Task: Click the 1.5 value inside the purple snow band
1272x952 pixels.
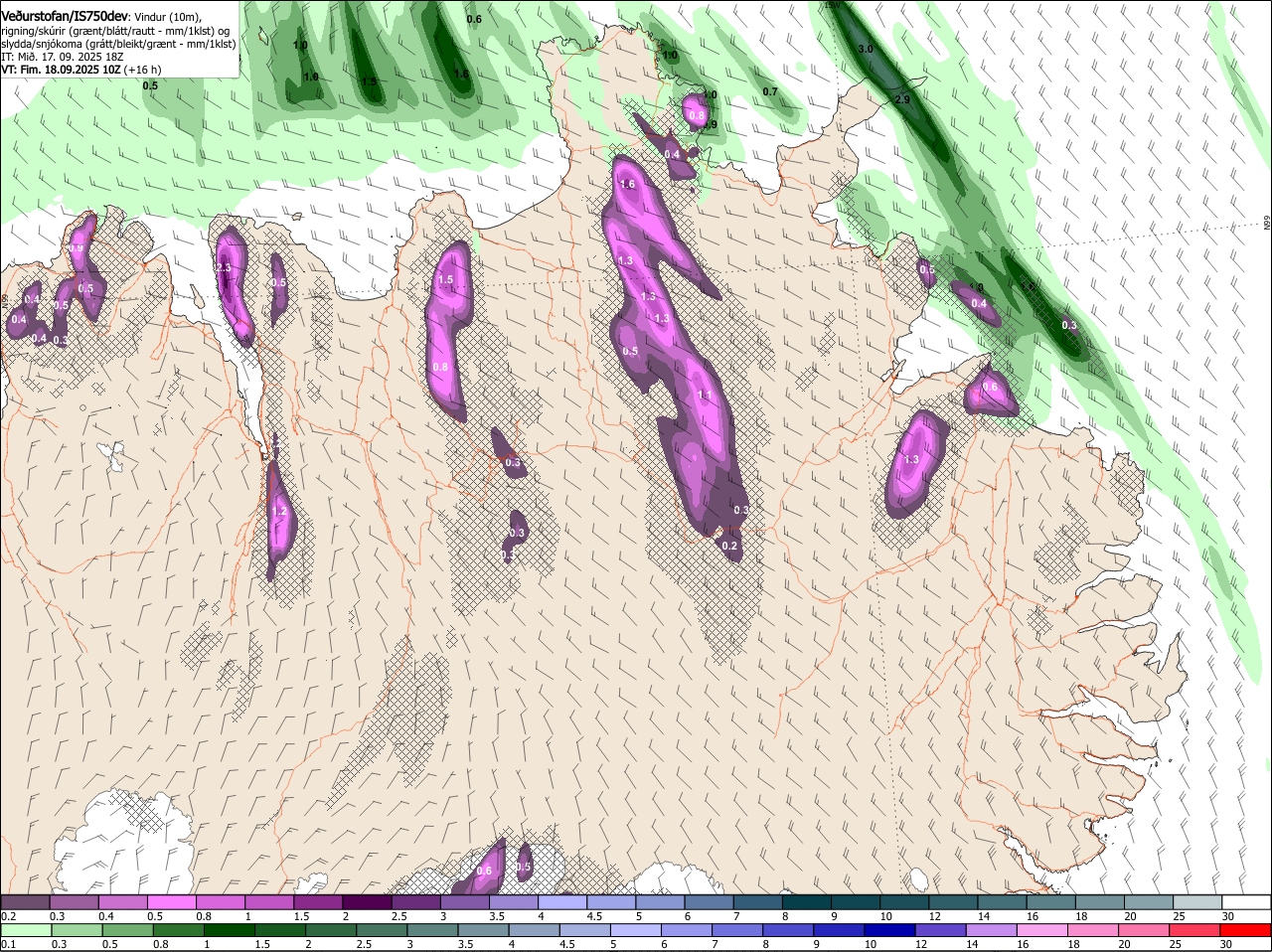Action: (445, 280)
